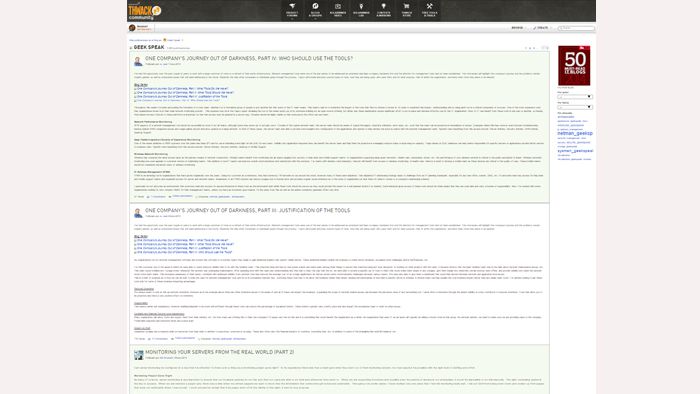Open 'One Company's Journey Out of Darkness, Part IV' post
700x394 pixels.
point(249,58)
